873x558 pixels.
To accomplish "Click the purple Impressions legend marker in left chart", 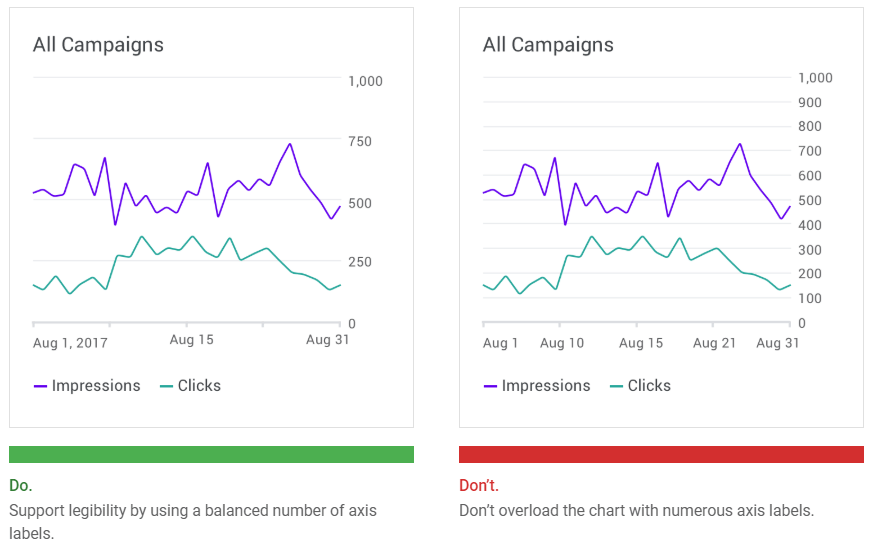I will (x=40, y=386).
